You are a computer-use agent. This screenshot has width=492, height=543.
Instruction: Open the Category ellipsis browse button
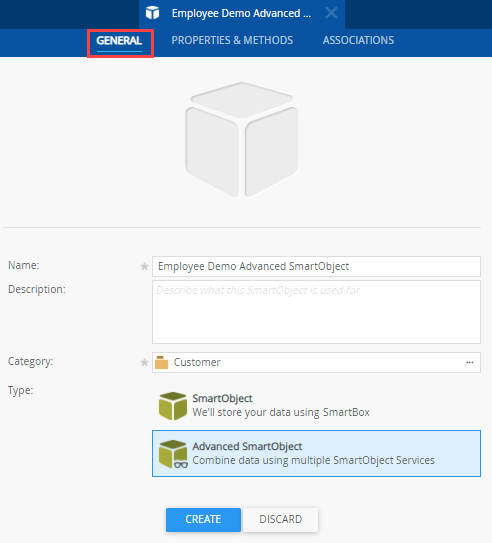(x=469, y=362)
